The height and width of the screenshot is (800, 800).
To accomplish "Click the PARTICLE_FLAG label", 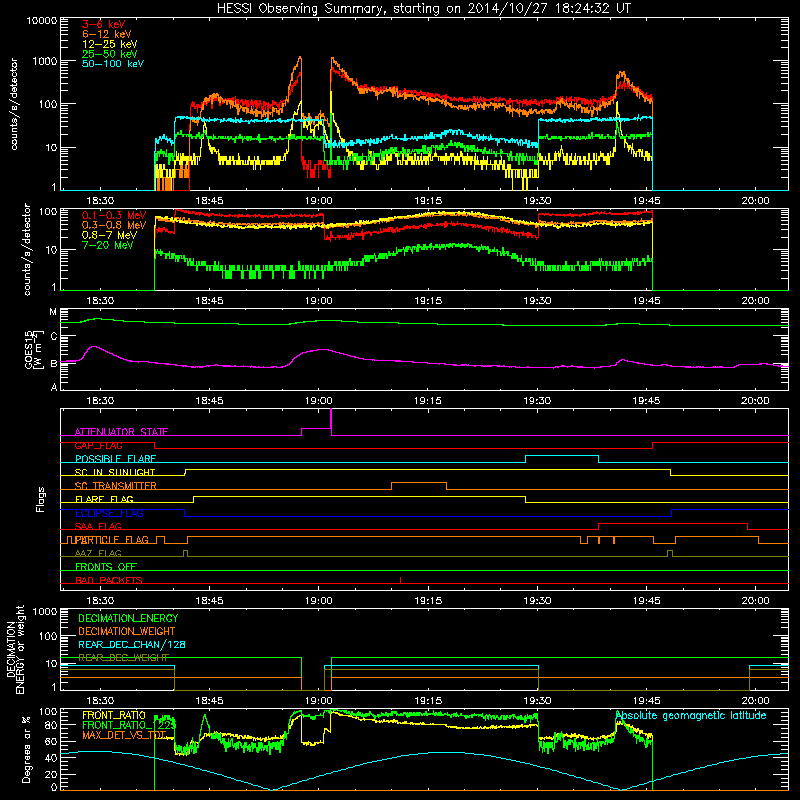I will [x=112, y=540].
